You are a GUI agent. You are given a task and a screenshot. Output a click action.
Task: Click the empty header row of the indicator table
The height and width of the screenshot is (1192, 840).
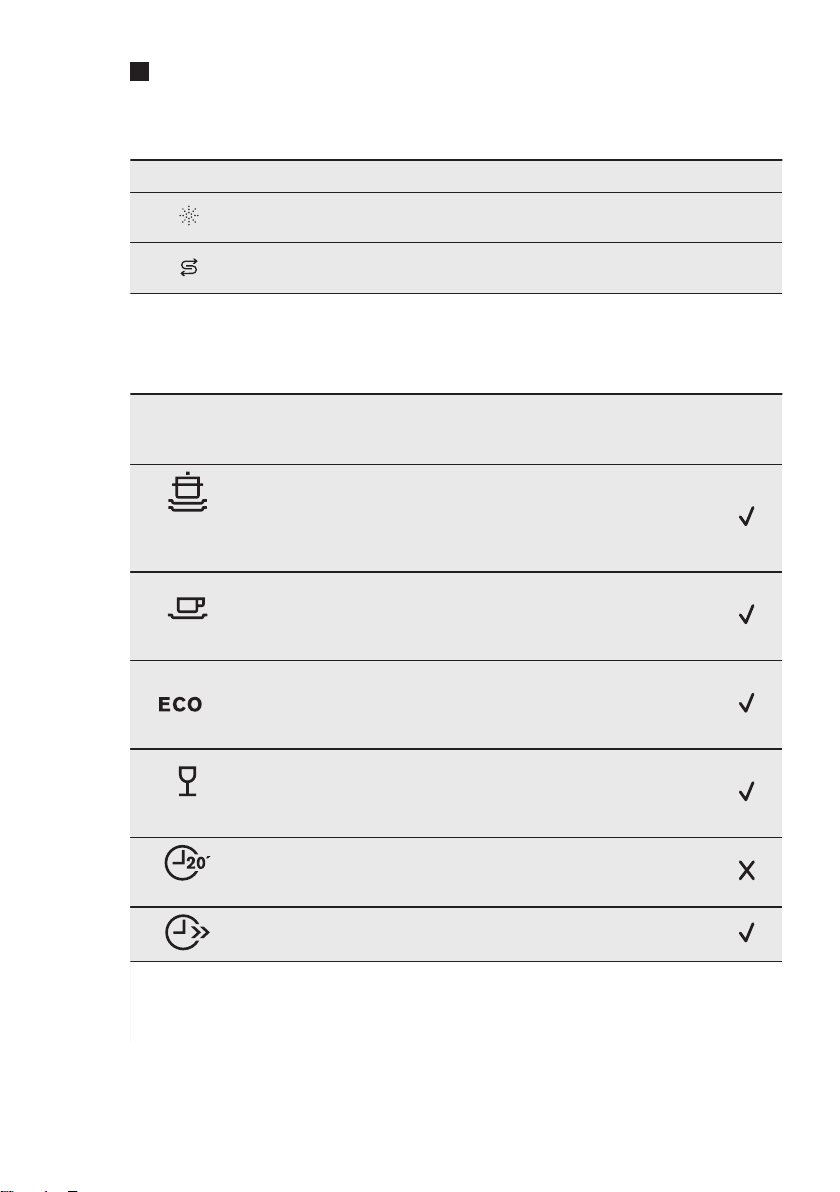pyautogui.click(x=456, y=176)
